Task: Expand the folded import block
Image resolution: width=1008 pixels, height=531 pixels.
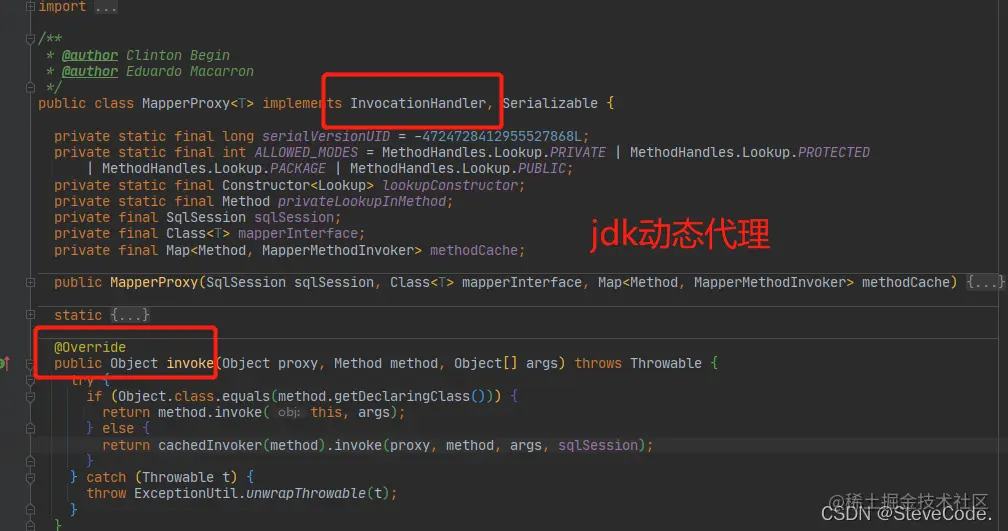Action: [x=30, y=6]
